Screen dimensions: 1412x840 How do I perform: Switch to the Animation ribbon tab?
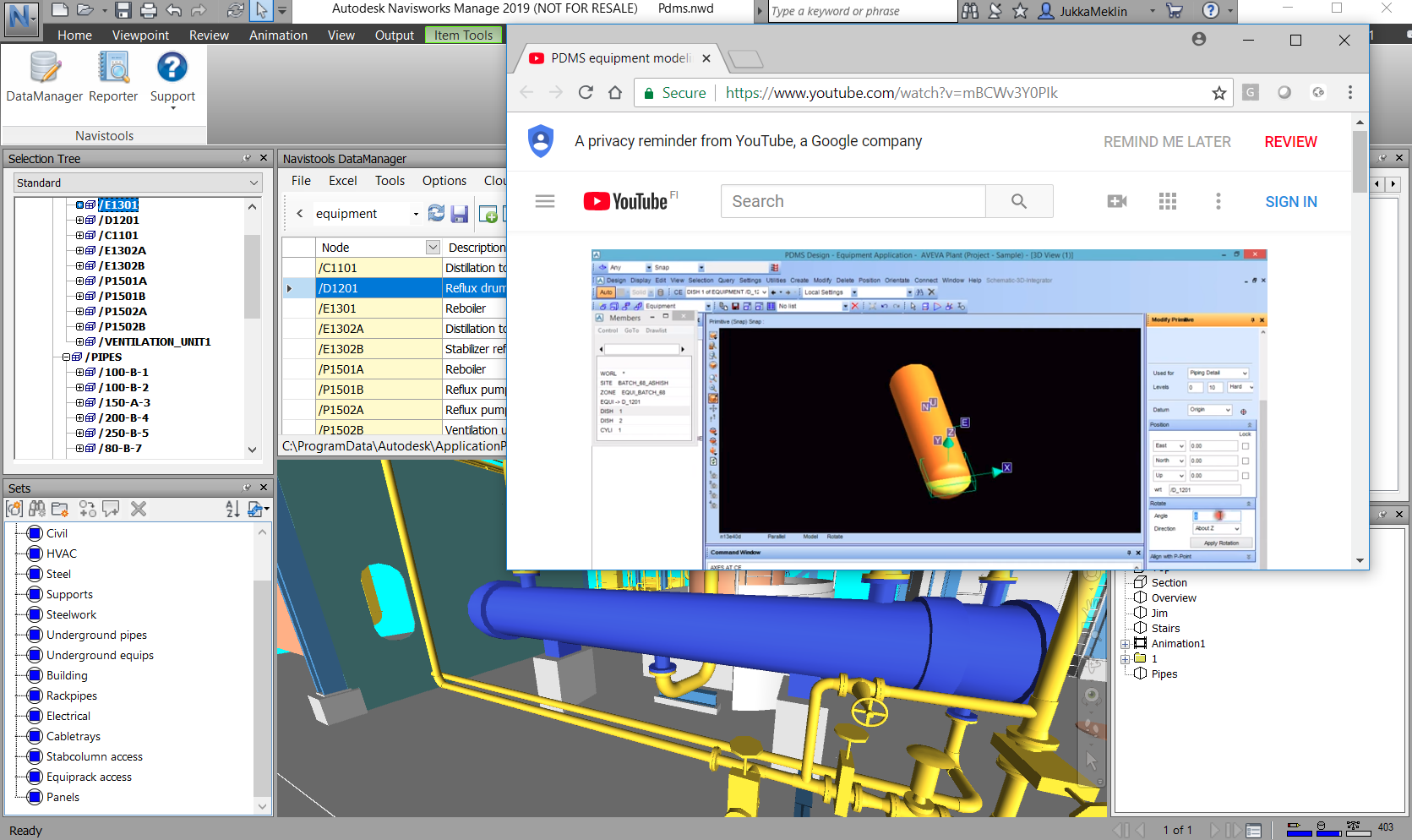pyautogui.click(x=278, y=35)
